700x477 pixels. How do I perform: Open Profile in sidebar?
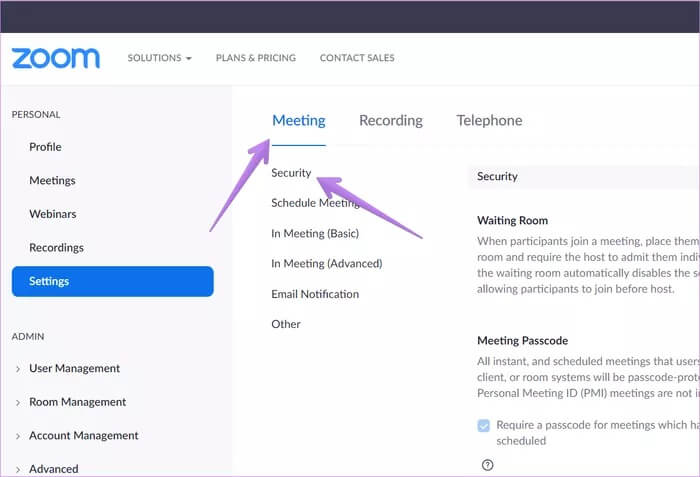[45, 147]
